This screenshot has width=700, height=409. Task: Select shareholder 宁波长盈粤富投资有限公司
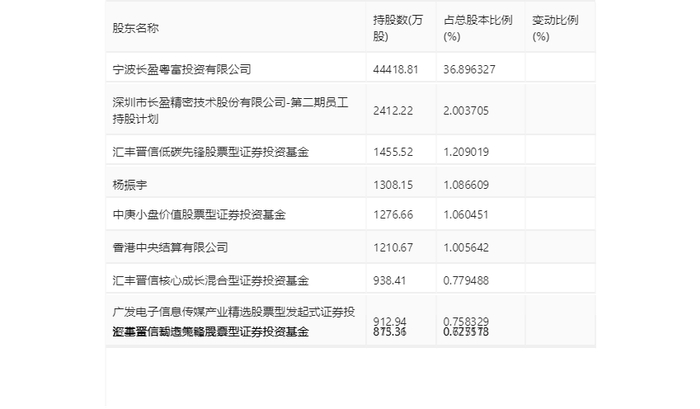pyautogui.click(x=182, y=69)
